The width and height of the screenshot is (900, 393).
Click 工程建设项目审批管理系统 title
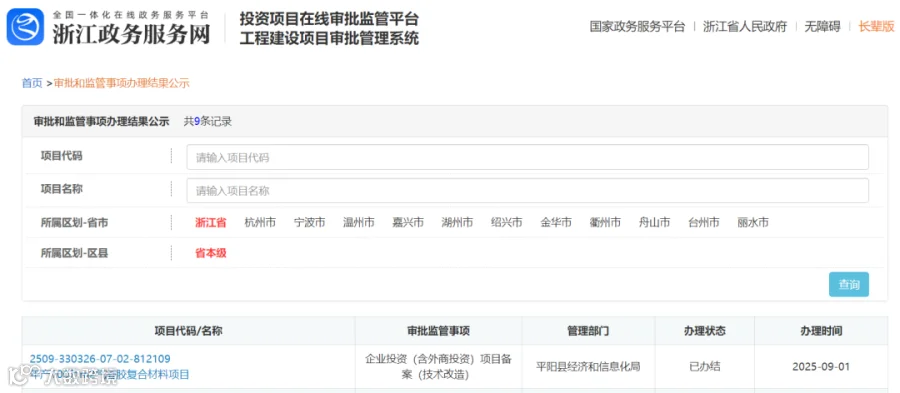point(329,38)
